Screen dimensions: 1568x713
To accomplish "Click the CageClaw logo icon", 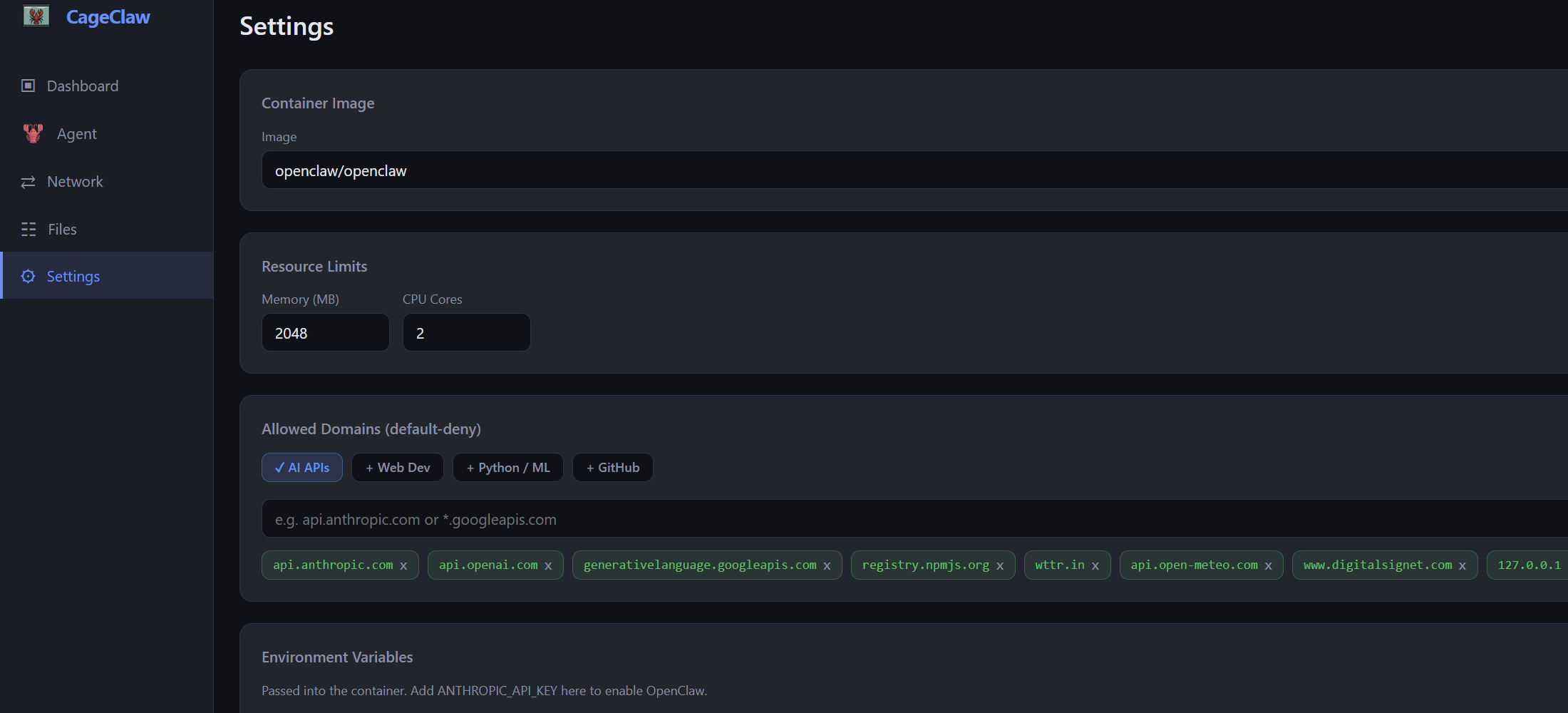I will click(36, 15).
